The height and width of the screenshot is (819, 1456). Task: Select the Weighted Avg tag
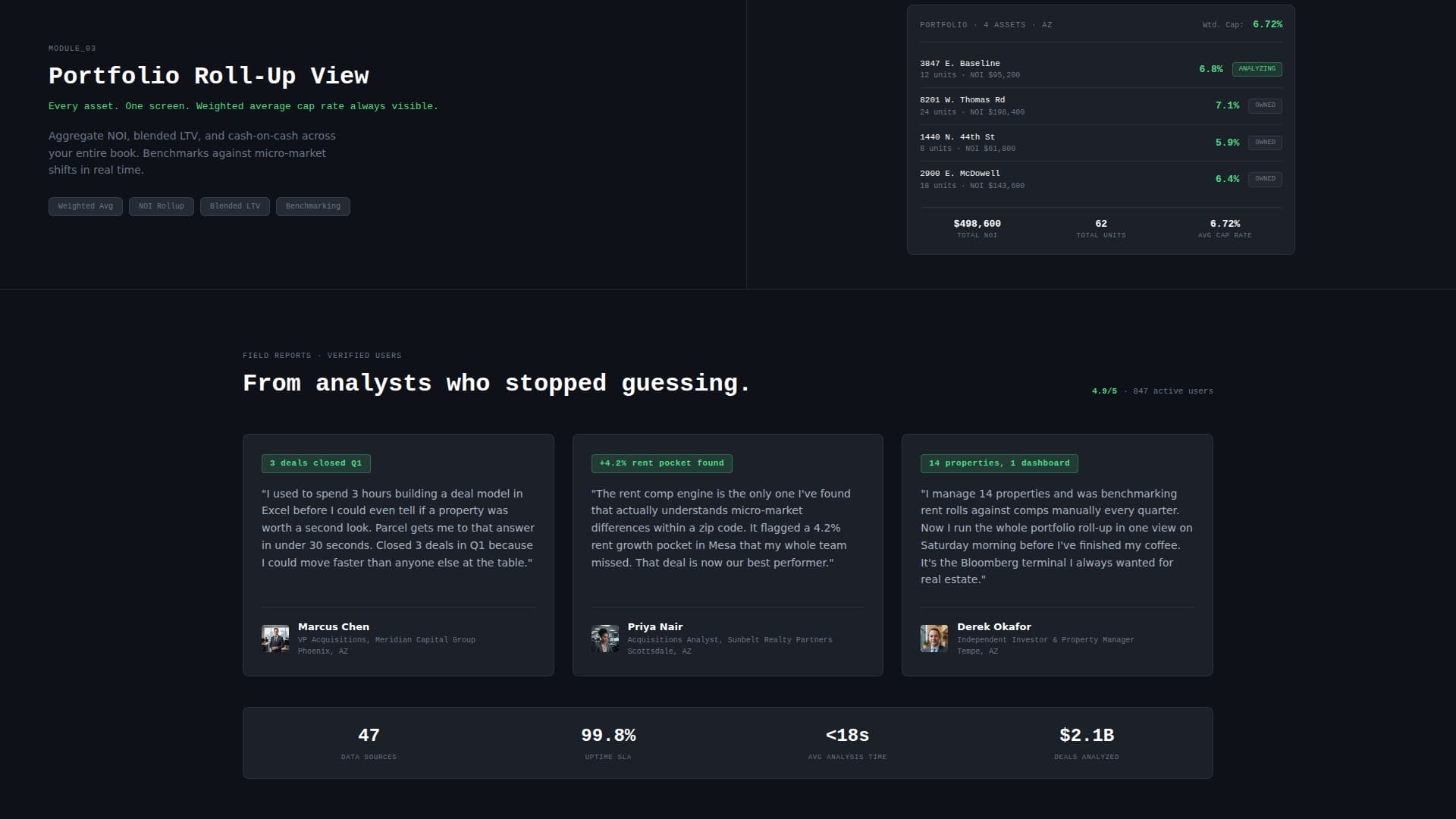pyautogui.click(x=85, y=206)
